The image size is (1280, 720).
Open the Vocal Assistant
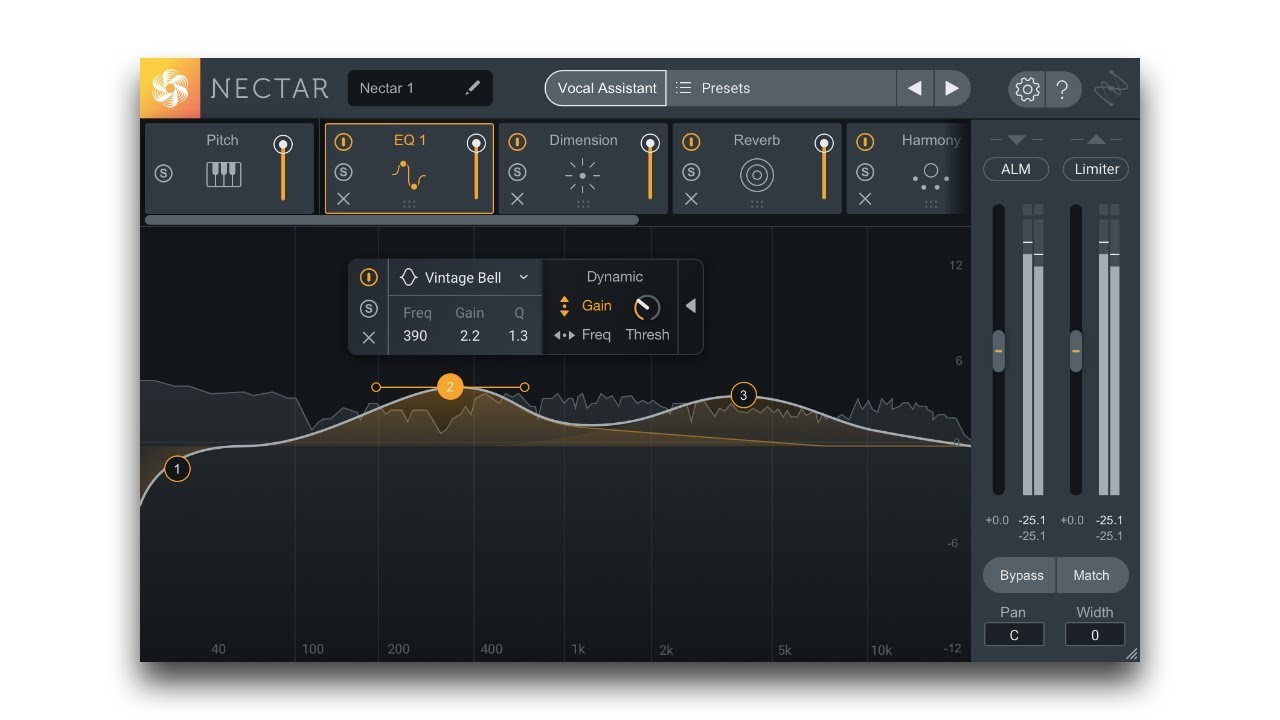click(x=604, y=88)
